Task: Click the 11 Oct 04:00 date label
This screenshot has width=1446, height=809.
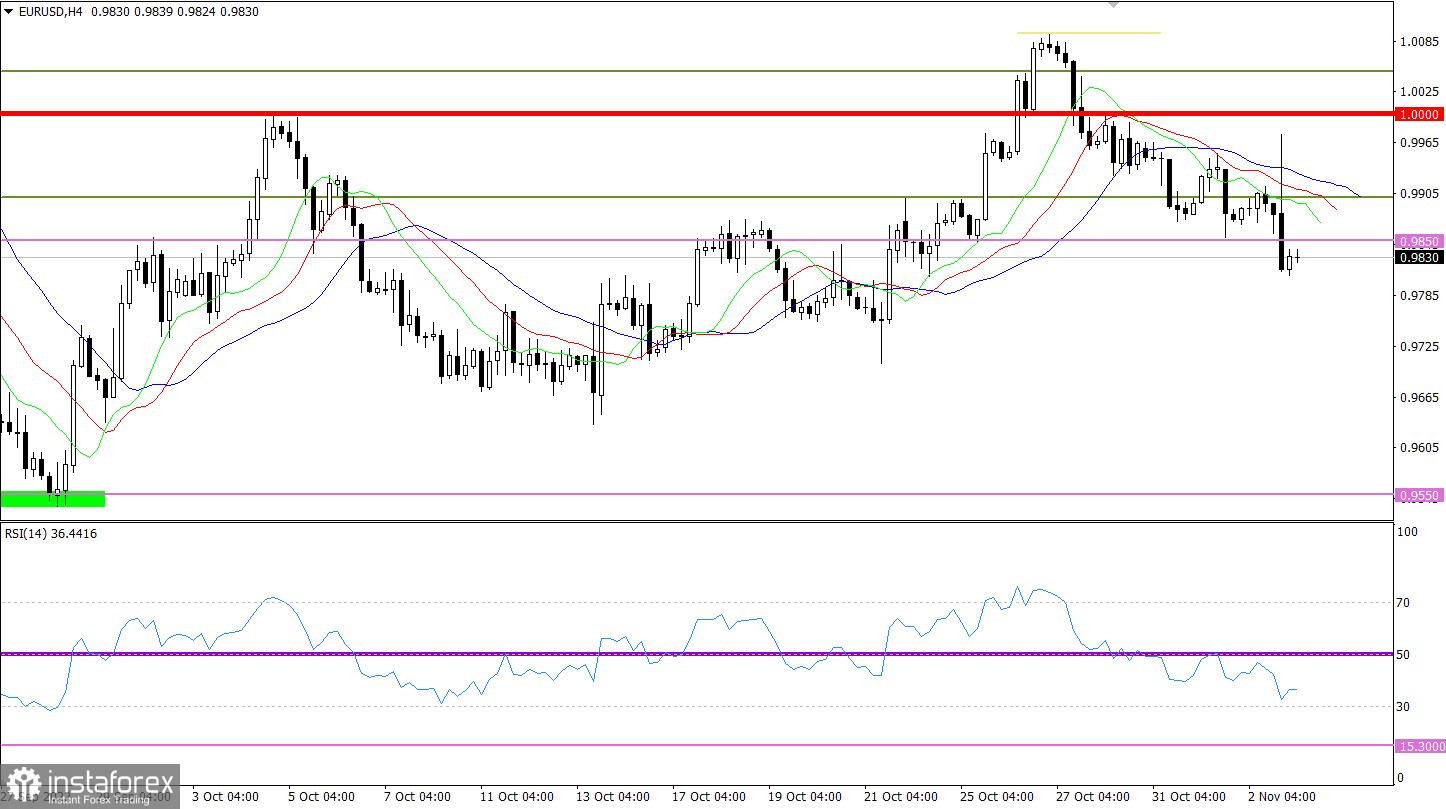Action: 517,797
